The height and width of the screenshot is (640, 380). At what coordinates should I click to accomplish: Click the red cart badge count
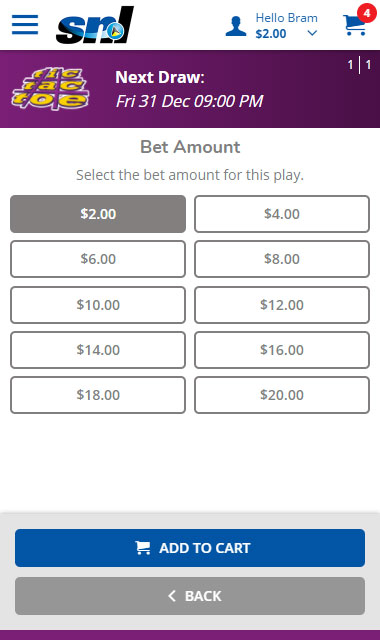coord(367,13)
